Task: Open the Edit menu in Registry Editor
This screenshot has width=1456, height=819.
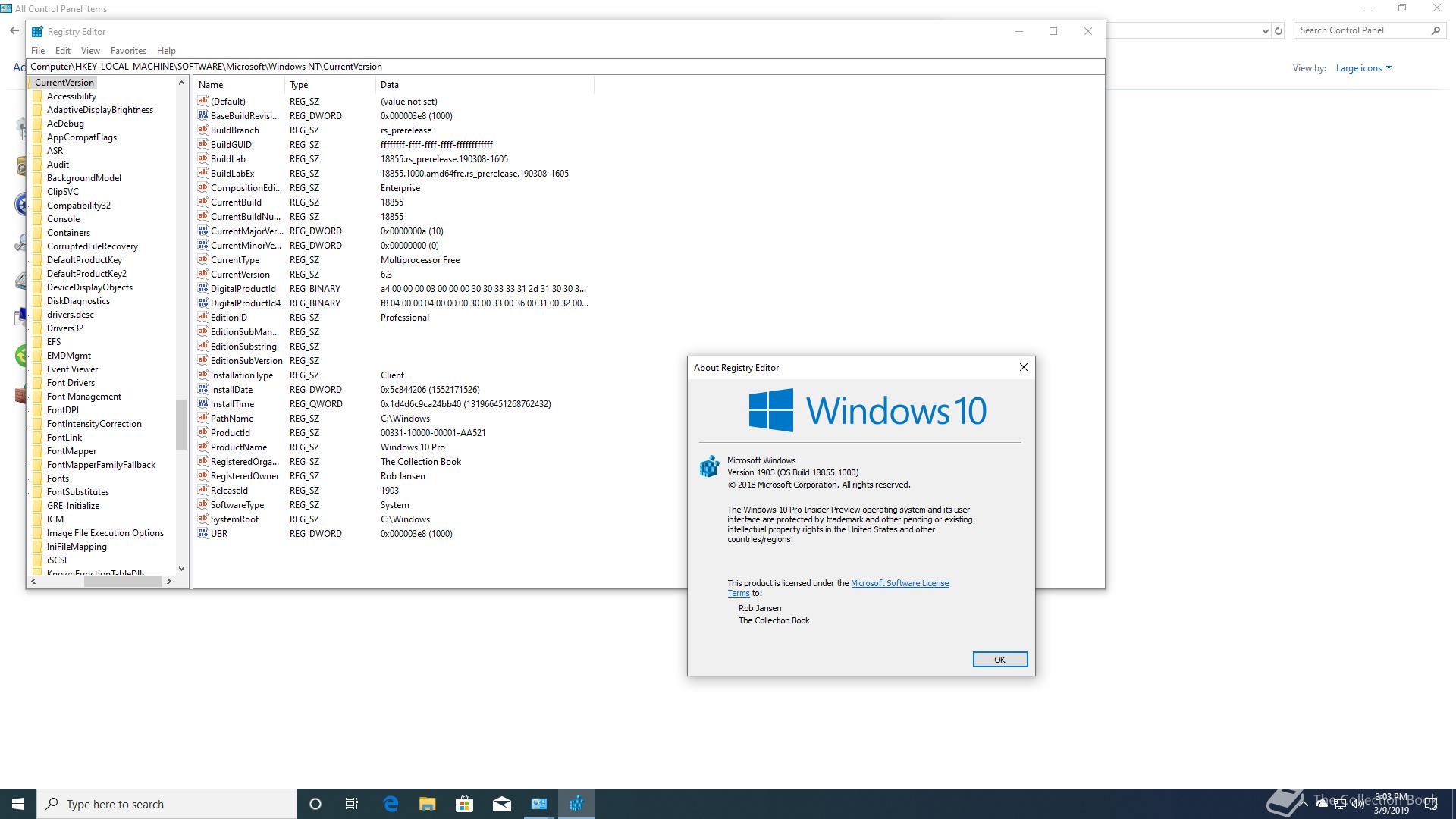Action: tap(63, 51)
